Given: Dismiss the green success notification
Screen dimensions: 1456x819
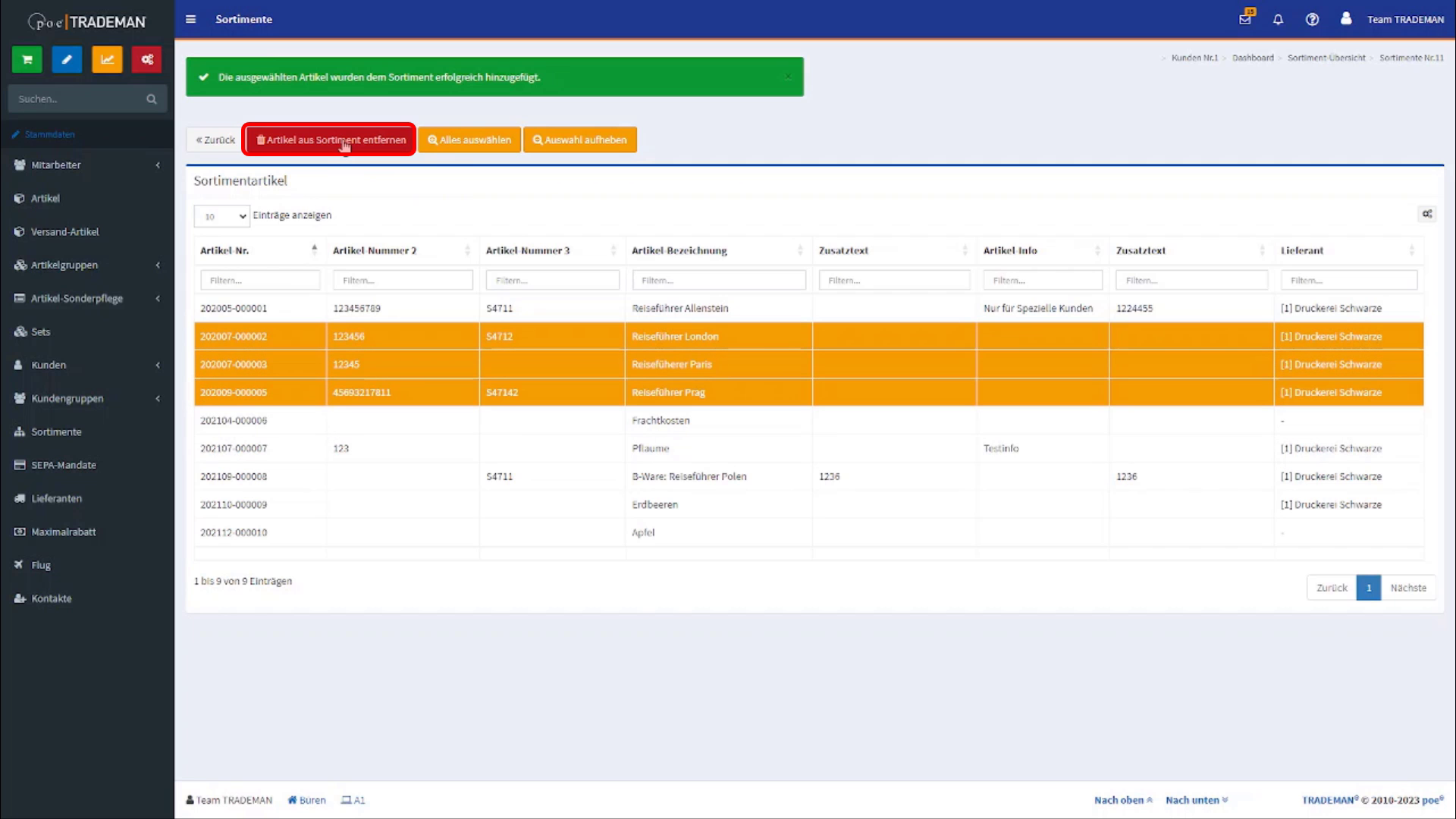Looking at the screenshot, I should tap(788, 77).
